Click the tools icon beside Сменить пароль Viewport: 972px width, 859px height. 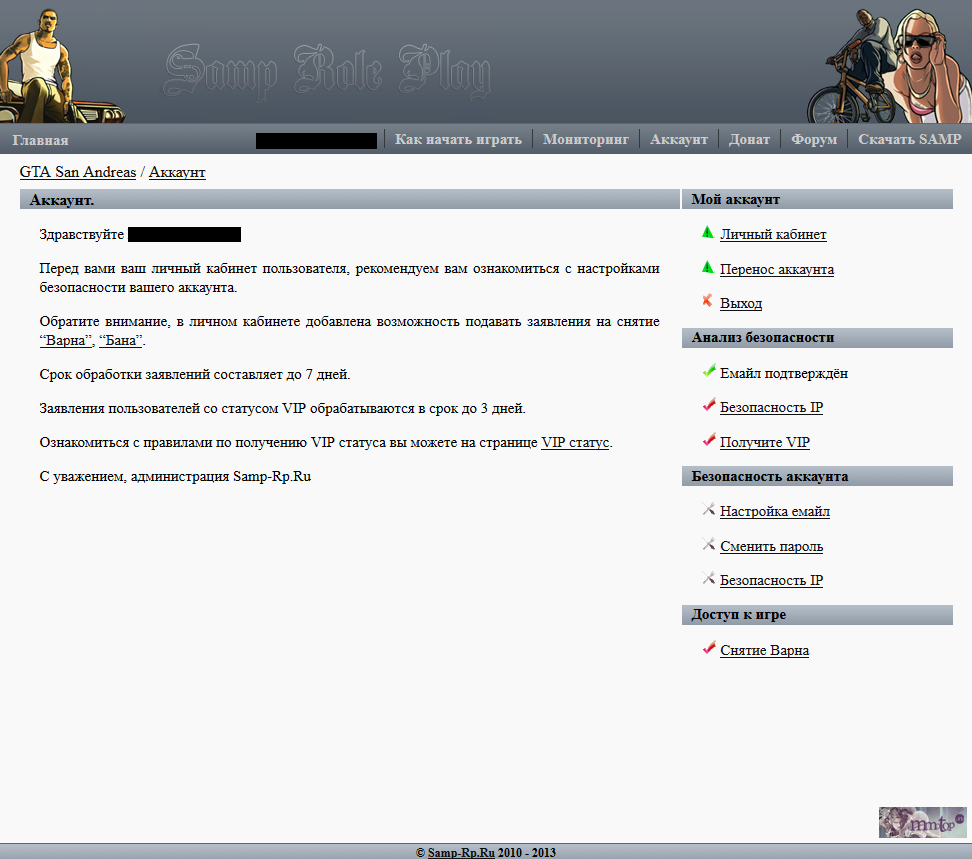pyautogui.click(x=708, y=545)
